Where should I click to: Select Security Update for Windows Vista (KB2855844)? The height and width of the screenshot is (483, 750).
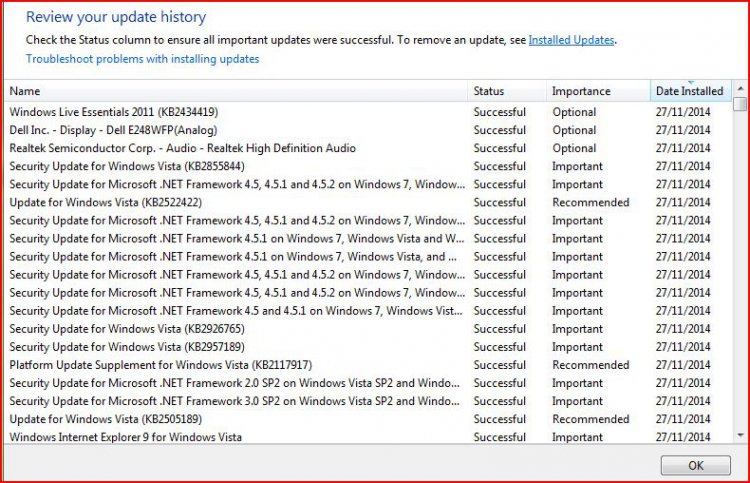click(368, 166)
